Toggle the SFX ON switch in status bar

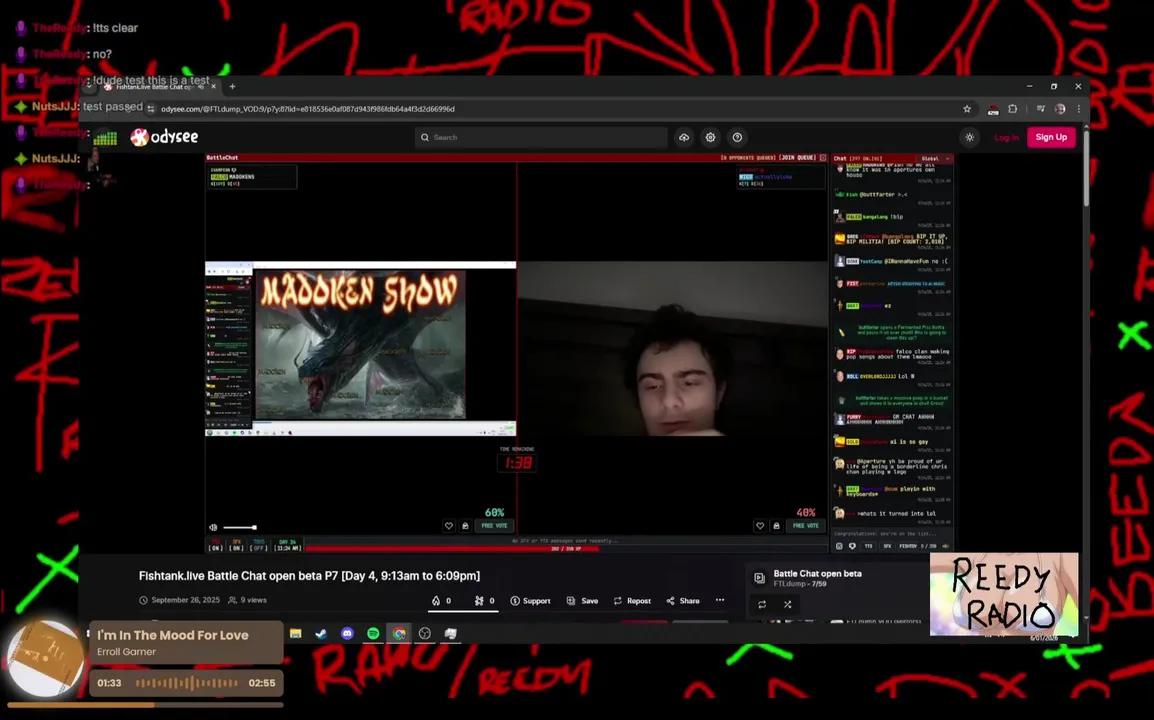236,545
